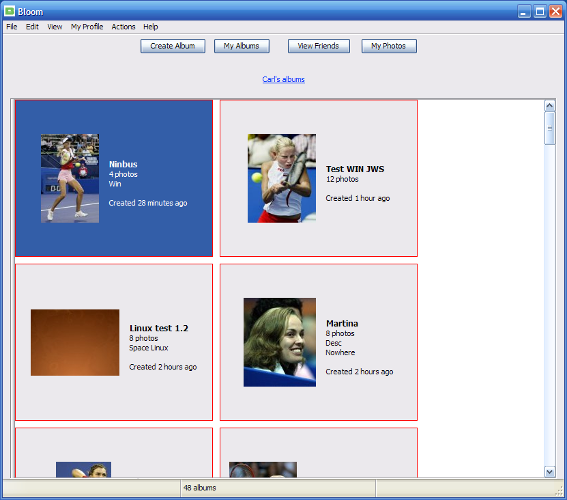The height and width of the screenshot is (500, 567).
Task: Click the vertical scrollbar thumb
Action: click(550, 128)
